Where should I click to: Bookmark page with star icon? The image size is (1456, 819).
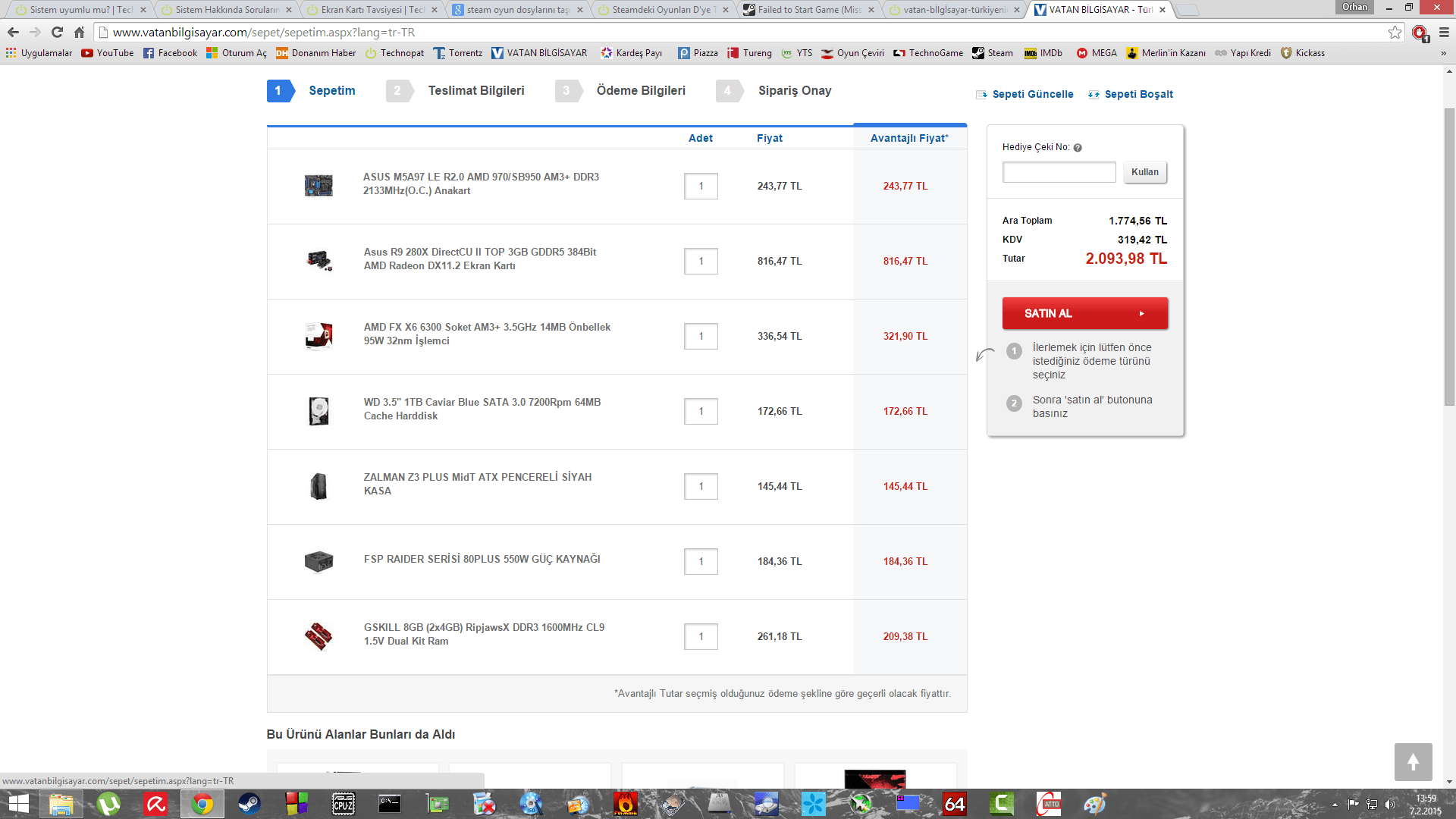(x=1395, y=33)
